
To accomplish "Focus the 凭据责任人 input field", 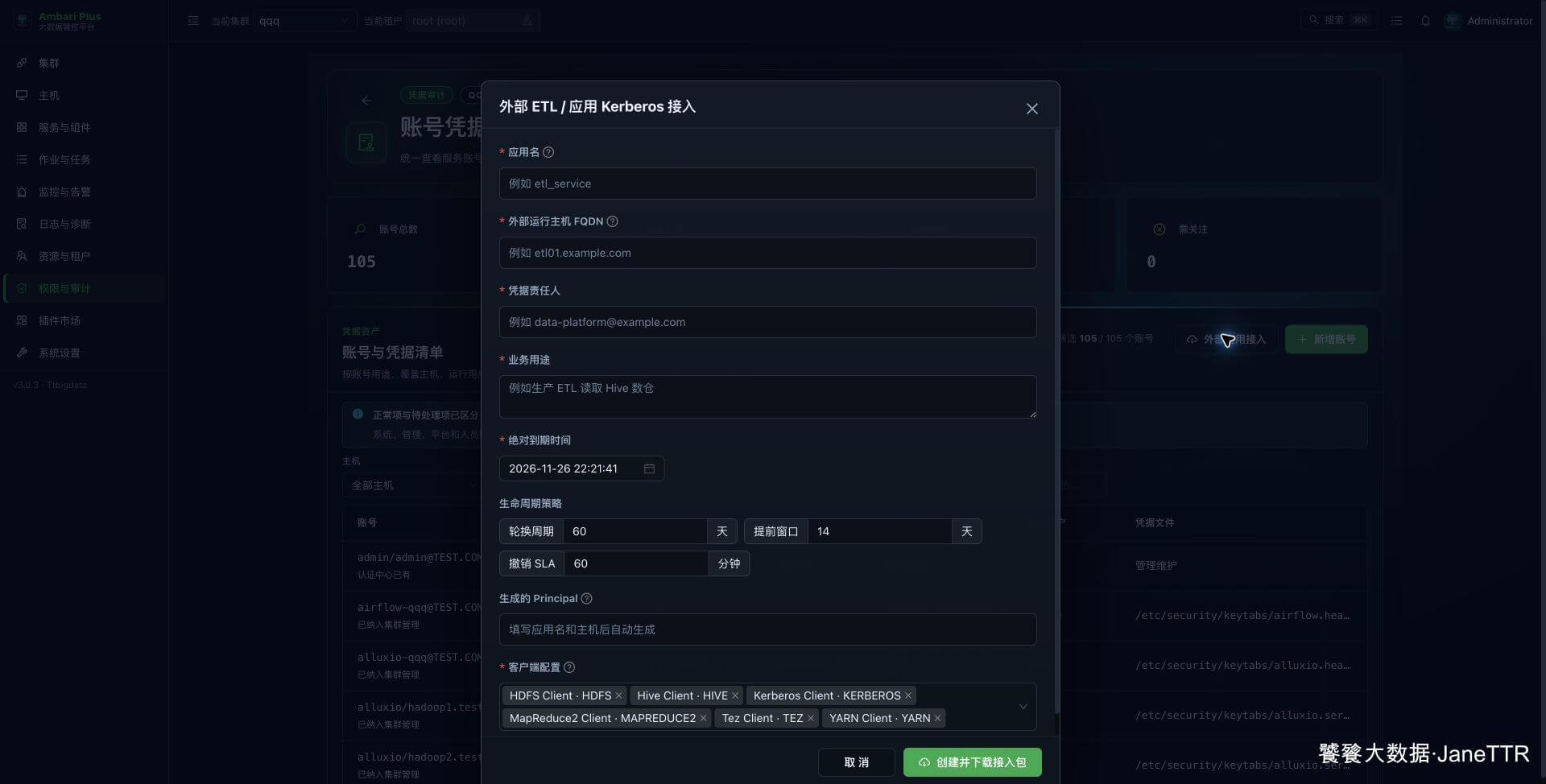I will [x=767, y=322].
